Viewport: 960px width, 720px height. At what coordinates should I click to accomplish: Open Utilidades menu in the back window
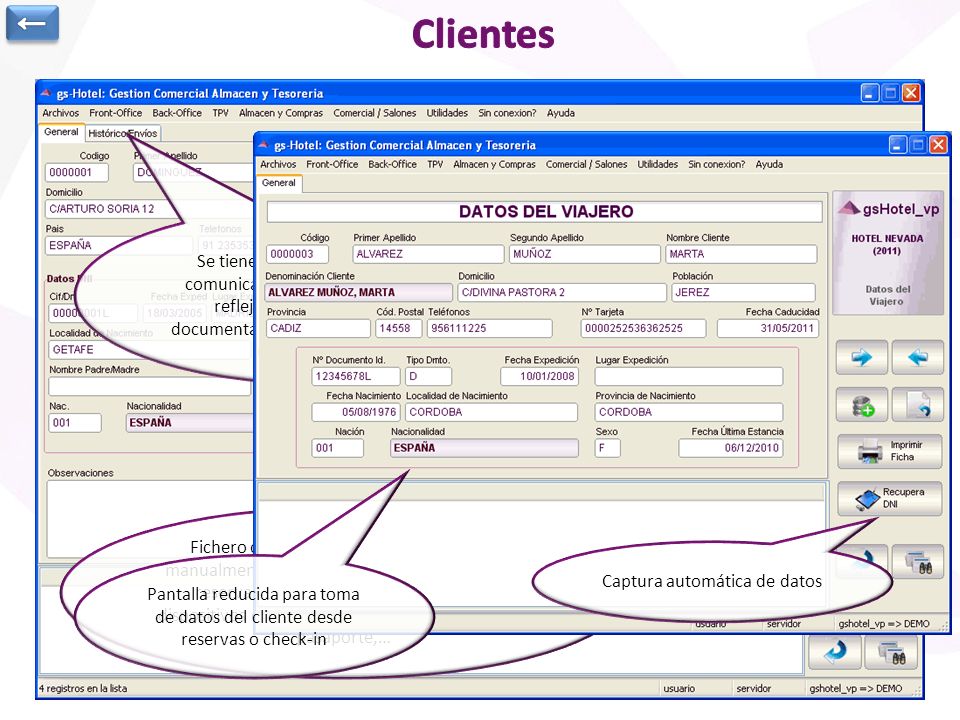point(447,113)
